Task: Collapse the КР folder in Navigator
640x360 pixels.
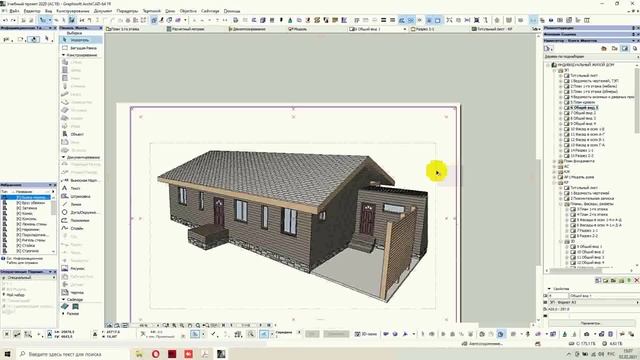Action: coord(555,182)
